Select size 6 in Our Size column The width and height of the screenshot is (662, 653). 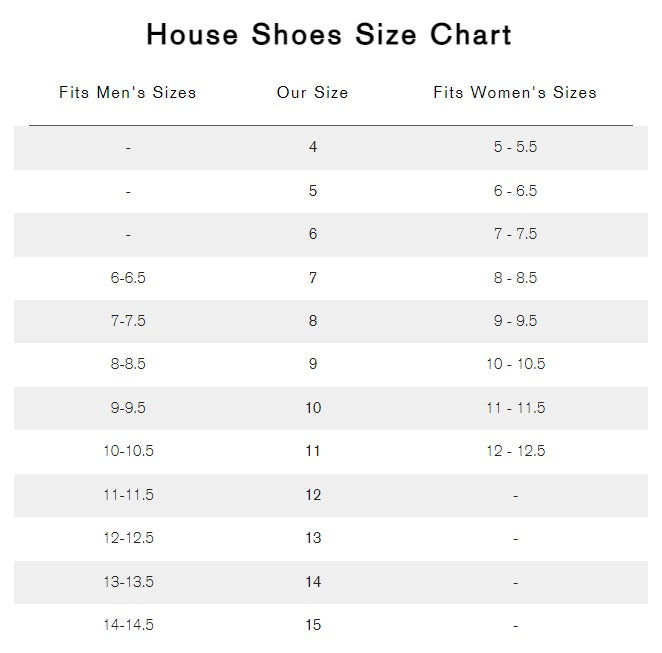pos(313,234)
